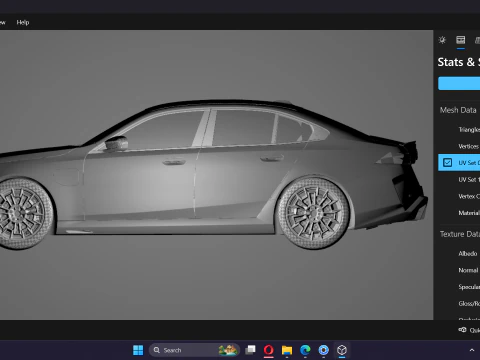480x360 pixels.
Task: Select the Gloss/Roughness texture row
Action: pos(459,304)
